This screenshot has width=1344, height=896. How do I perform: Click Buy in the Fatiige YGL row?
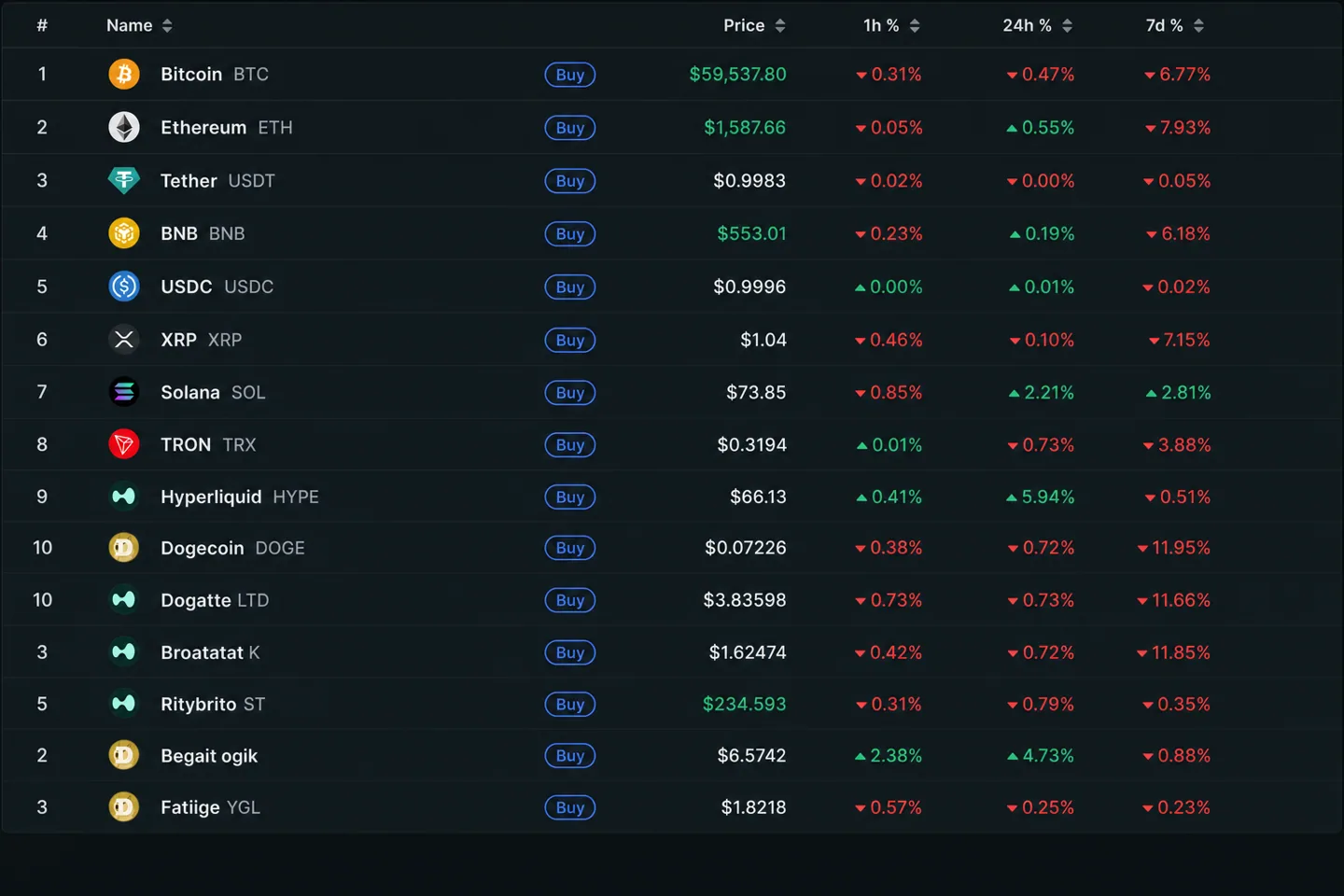570,808
